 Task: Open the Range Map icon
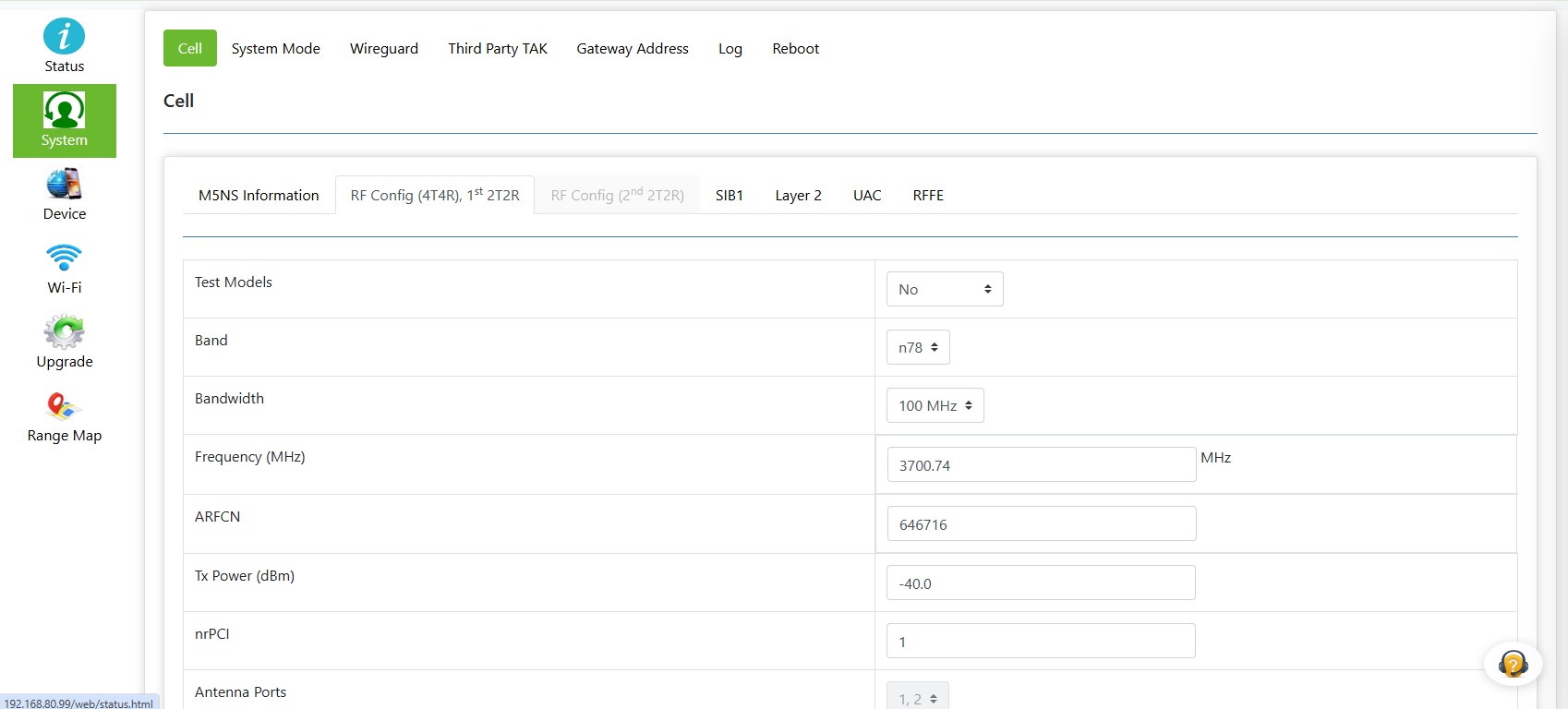click(64, 405)
